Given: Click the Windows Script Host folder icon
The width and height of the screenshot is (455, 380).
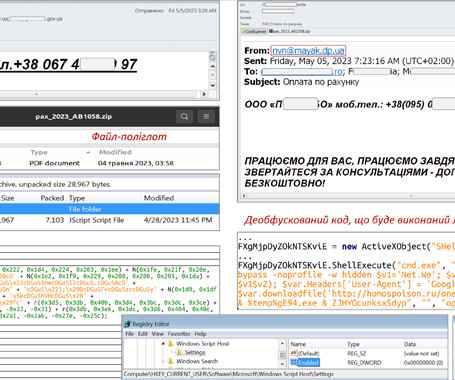Looking at the screenshot, I should pos(171,343).
